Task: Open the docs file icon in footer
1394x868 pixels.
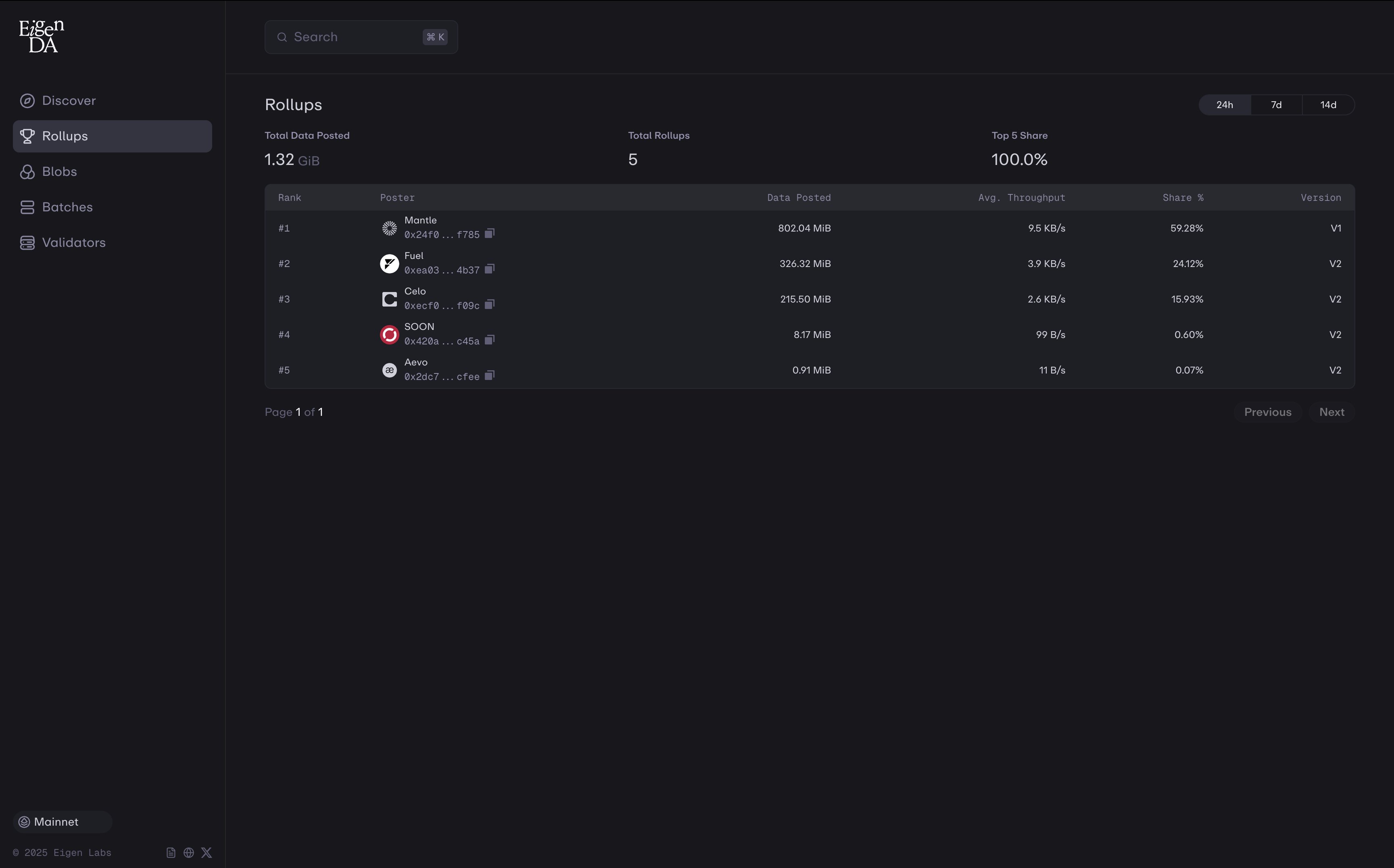Action: 171,853
